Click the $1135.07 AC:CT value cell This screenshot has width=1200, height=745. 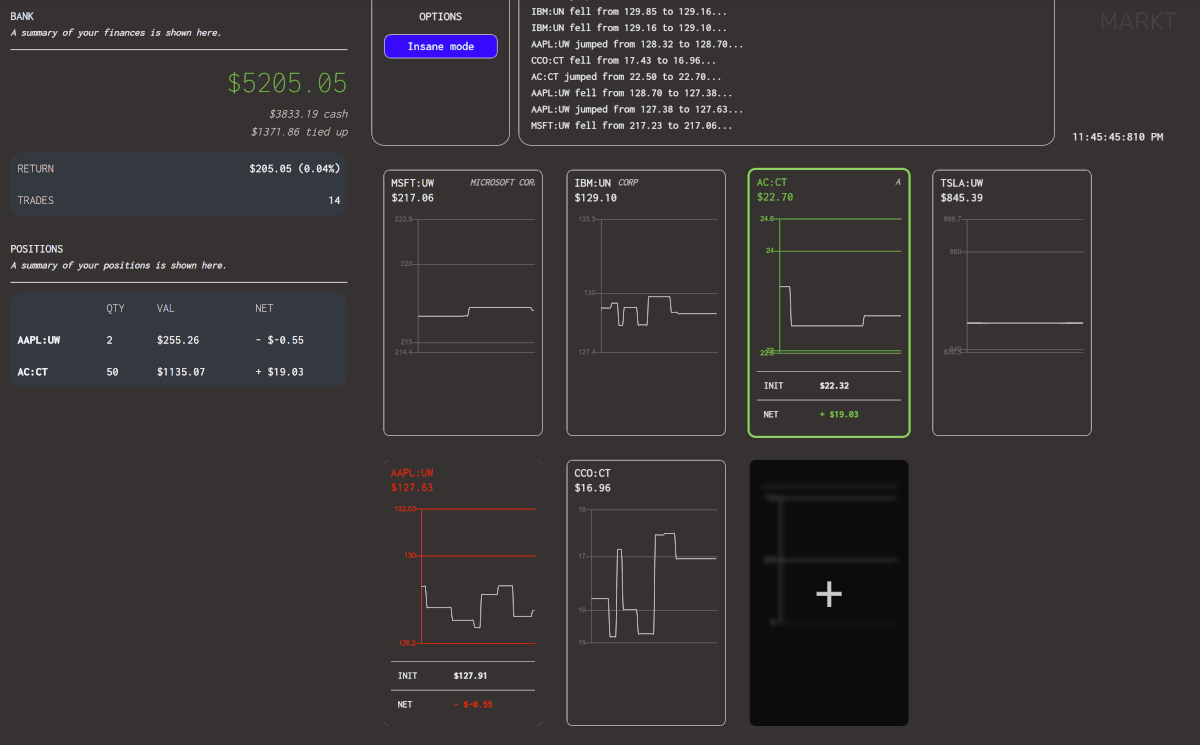pyautogui.click(x=181, y=371)
